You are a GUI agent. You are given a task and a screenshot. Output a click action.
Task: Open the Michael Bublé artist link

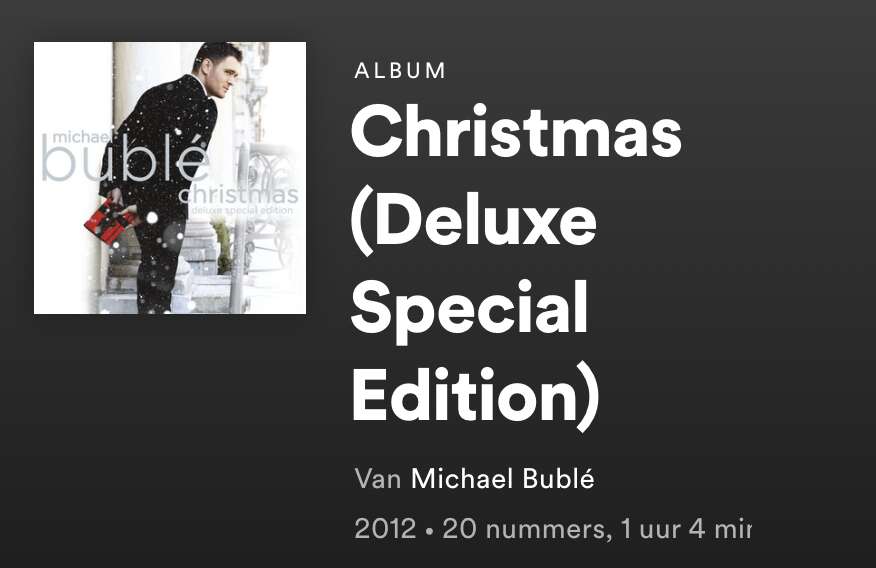[502, 479]
